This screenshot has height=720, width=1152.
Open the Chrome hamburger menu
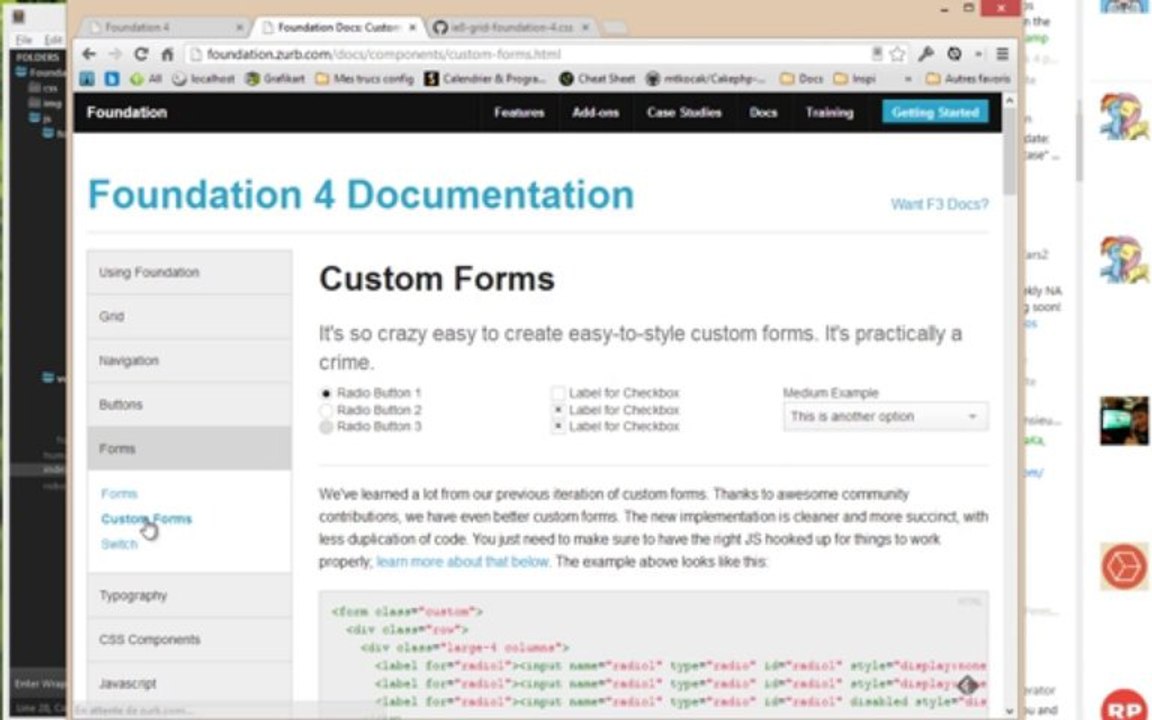point(1002,54)
